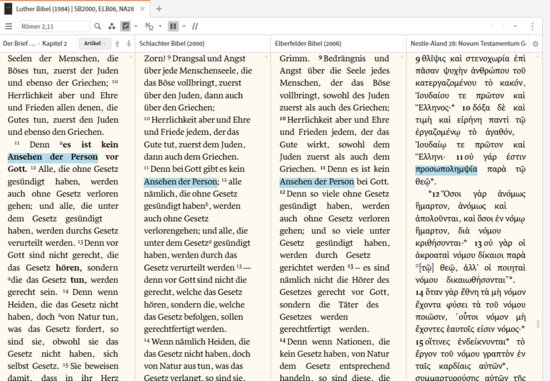This screenshot has width=550, height=381.
Task: Click the Greek word 'στενοχωρία'
Action: coord(489,59)
